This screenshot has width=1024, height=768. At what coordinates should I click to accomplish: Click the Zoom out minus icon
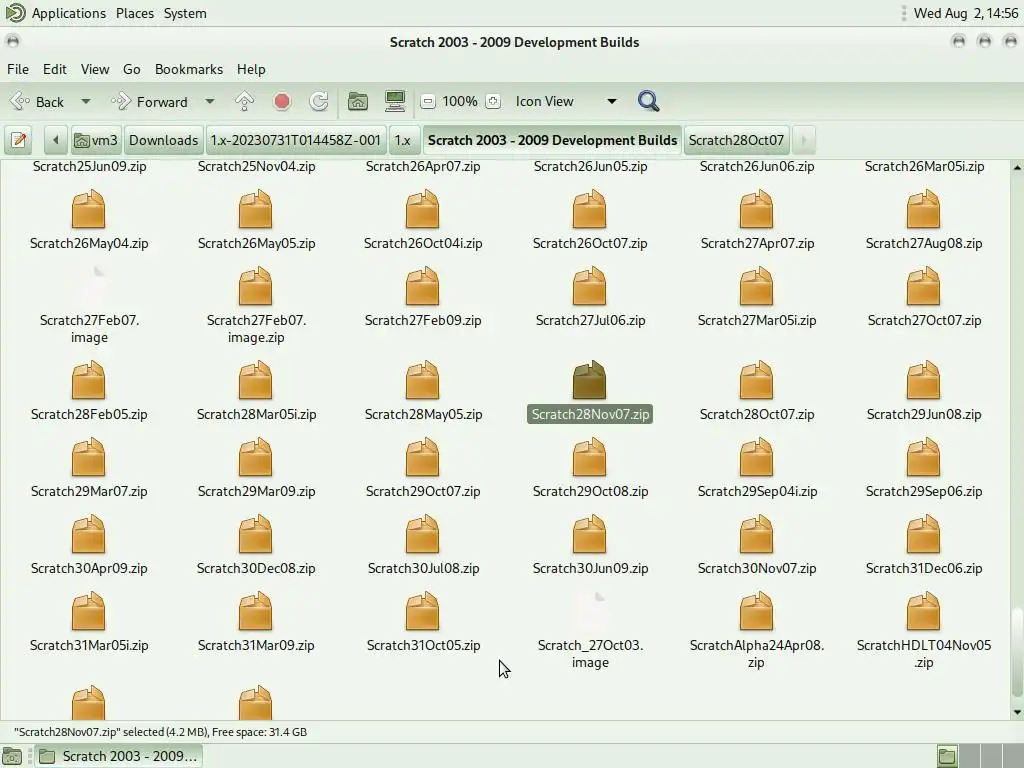[x=428, y=101]
